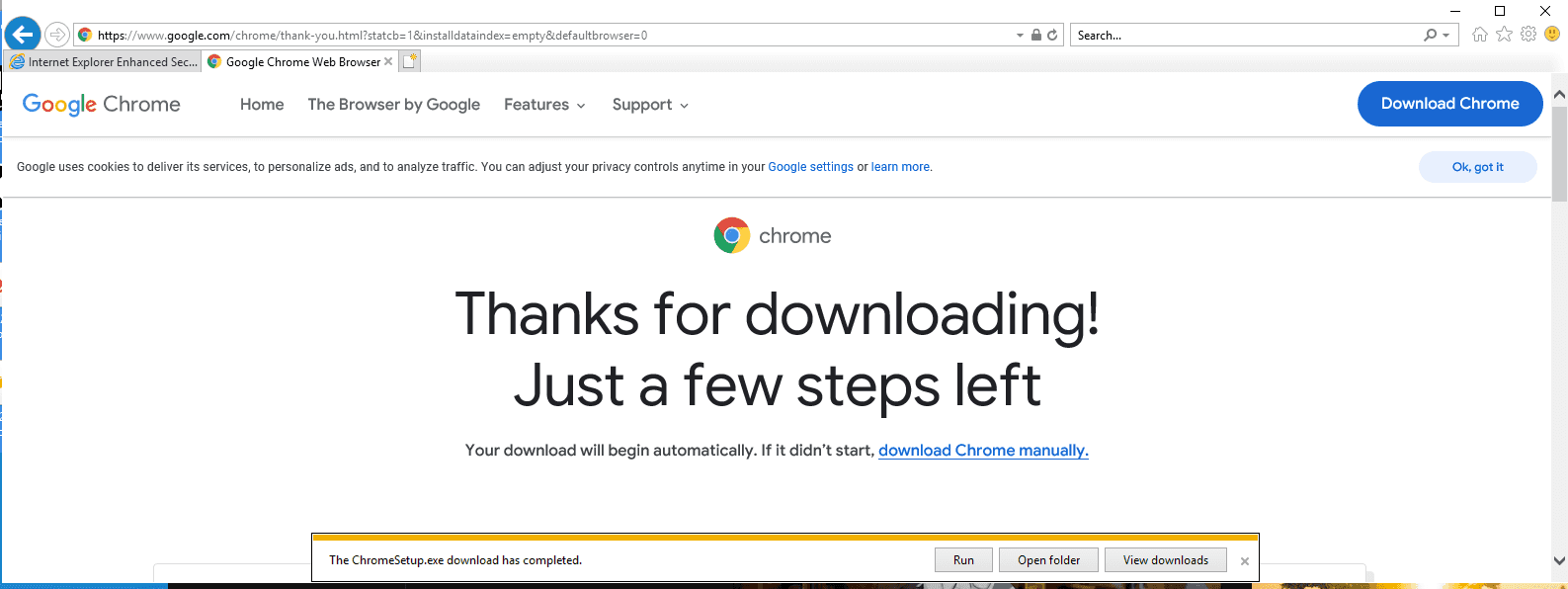Screen dimensions: 1568x589
Task: Click Open folder in download bar
Action: click(x=1048, y=560)
